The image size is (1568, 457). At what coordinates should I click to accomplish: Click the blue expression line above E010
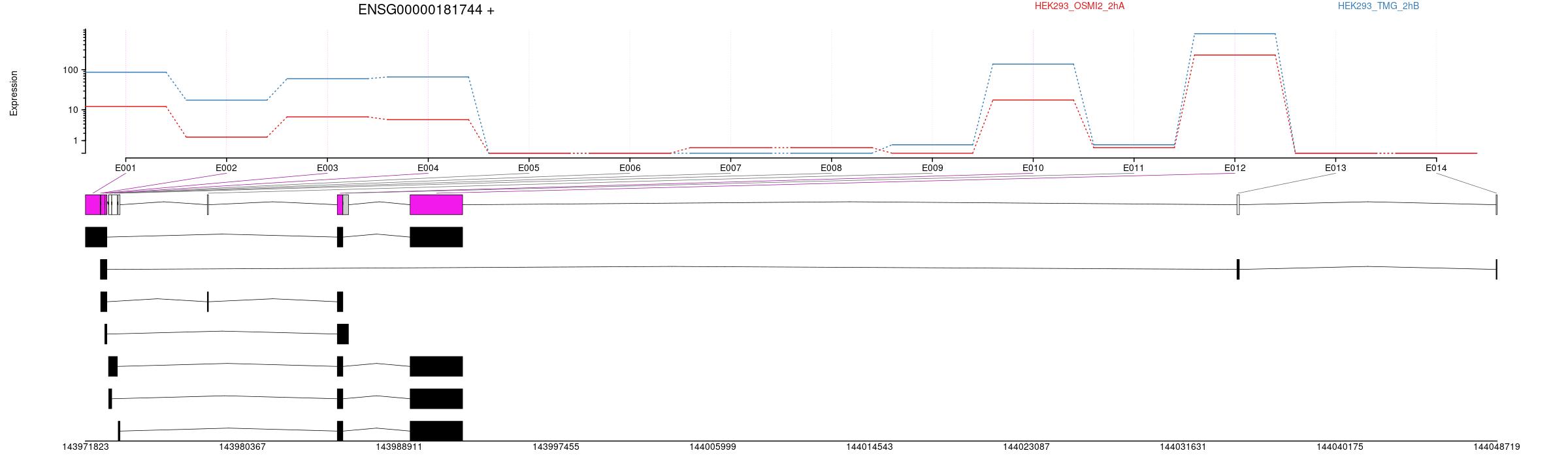[1033, 64]
